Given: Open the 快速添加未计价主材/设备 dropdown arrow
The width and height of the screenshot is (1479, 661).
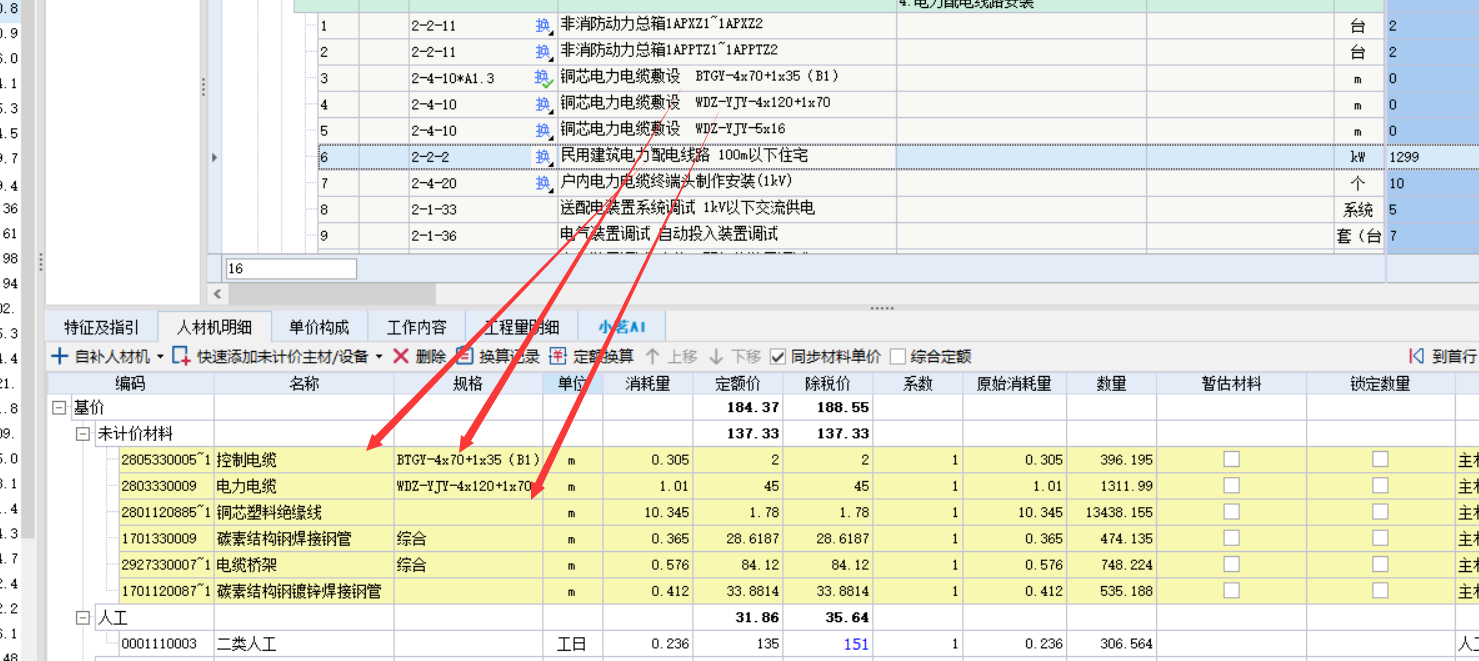Looking at the screenshot, I should point(379,357).
